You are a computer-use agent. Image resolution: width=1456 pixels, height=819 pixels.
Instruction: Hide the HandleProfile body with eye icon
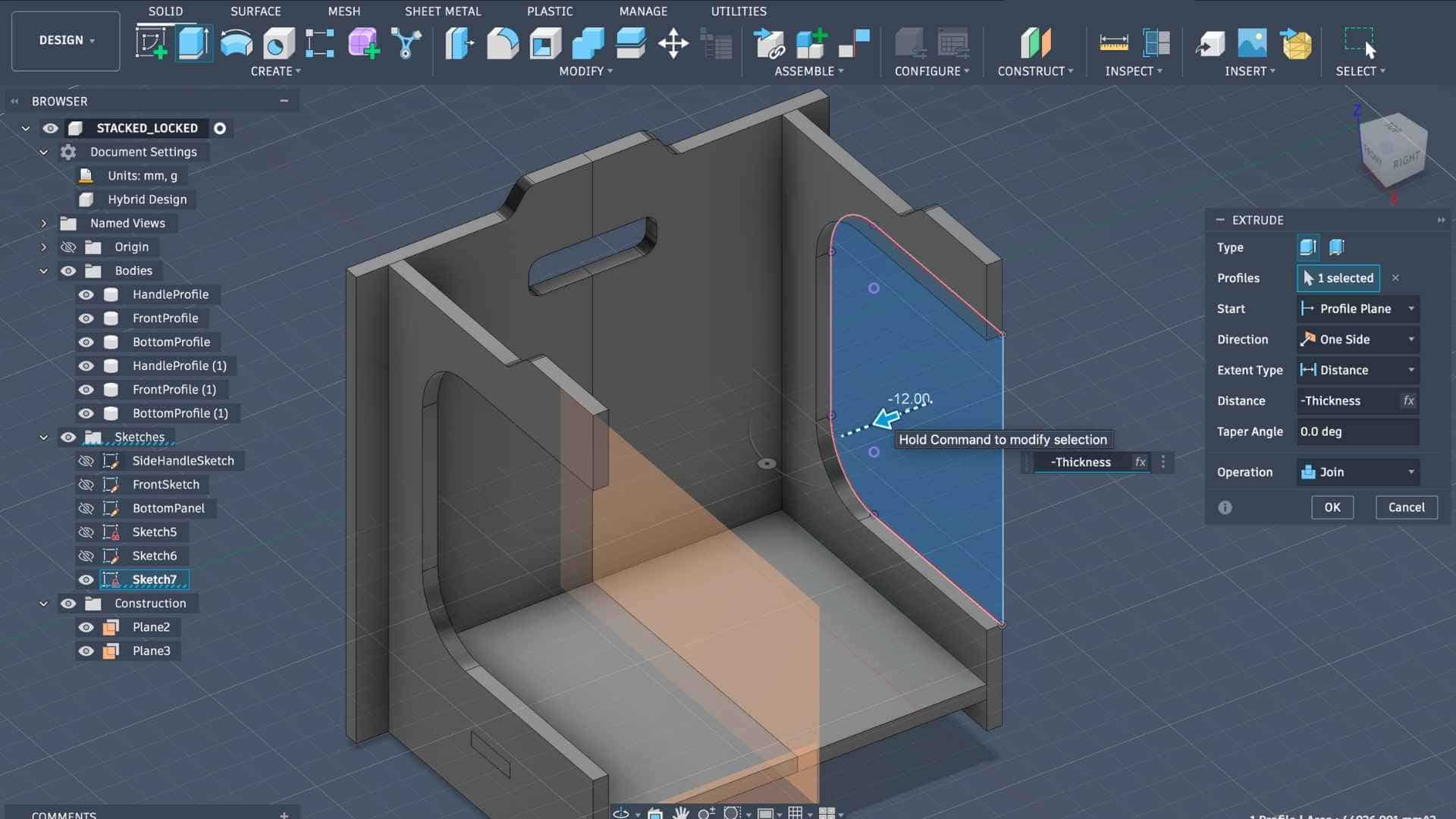(x=86, y=294)
